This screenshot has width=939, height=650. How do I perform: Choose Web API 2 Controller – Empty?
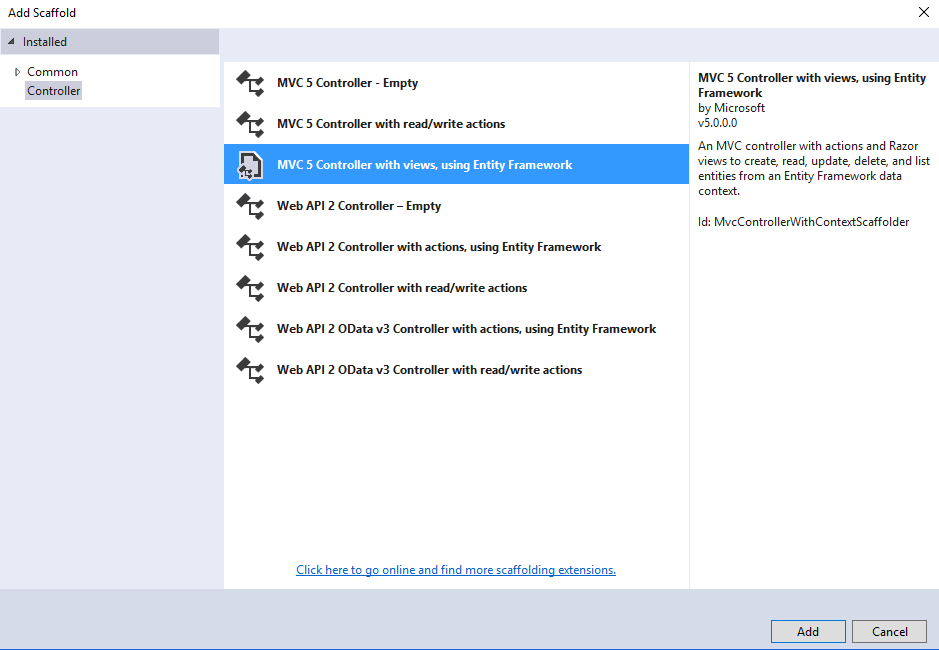(456, 206)
